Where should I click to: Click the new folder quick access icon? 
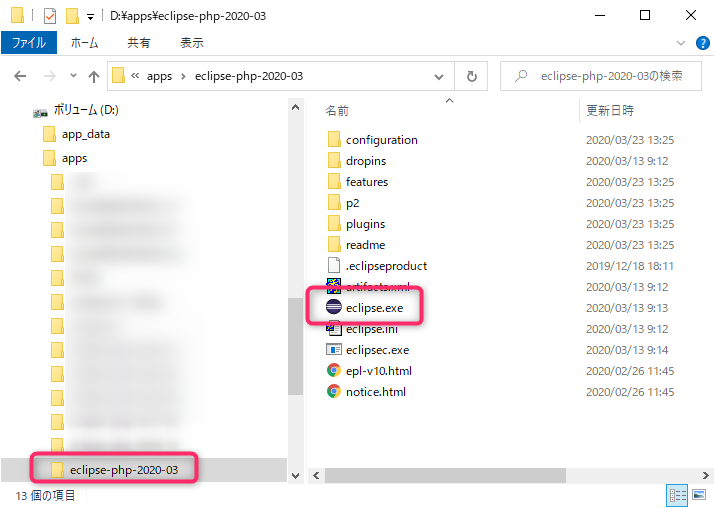[x=72, y=16]
